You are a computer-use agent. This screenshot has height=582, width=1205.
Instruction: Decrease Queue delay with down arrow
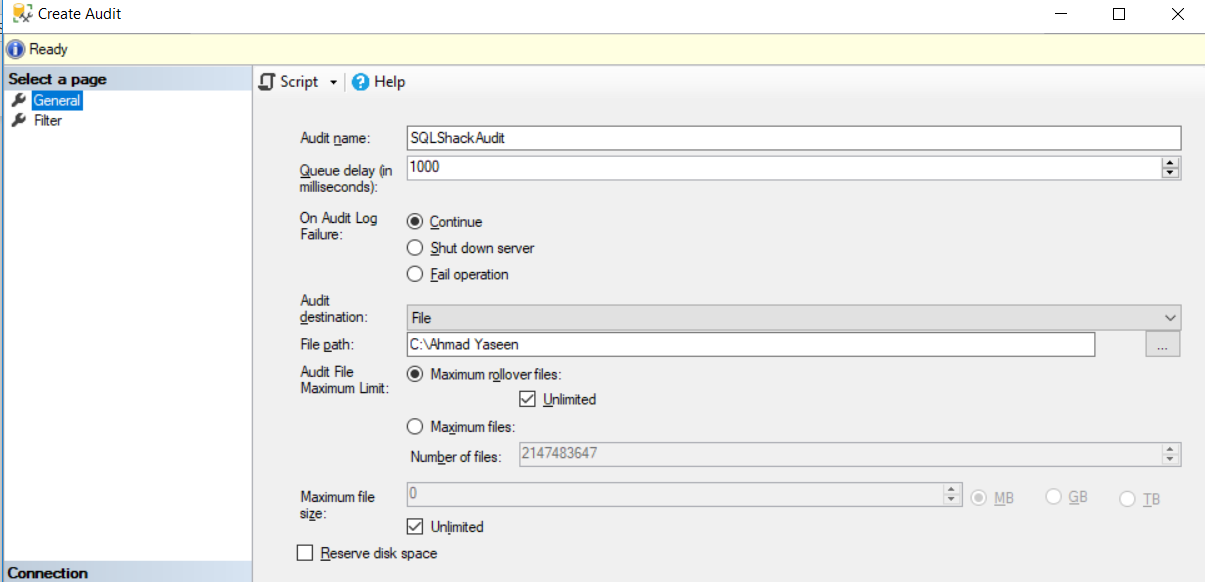click(x=1170, y=173)
